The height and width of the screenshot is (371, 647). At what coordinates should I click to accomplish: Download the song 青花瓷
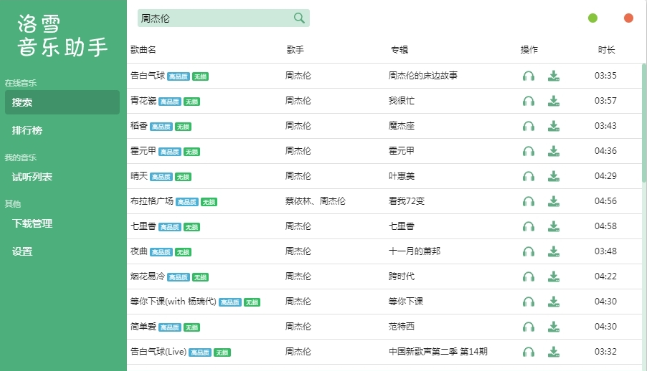pos(554,101)
